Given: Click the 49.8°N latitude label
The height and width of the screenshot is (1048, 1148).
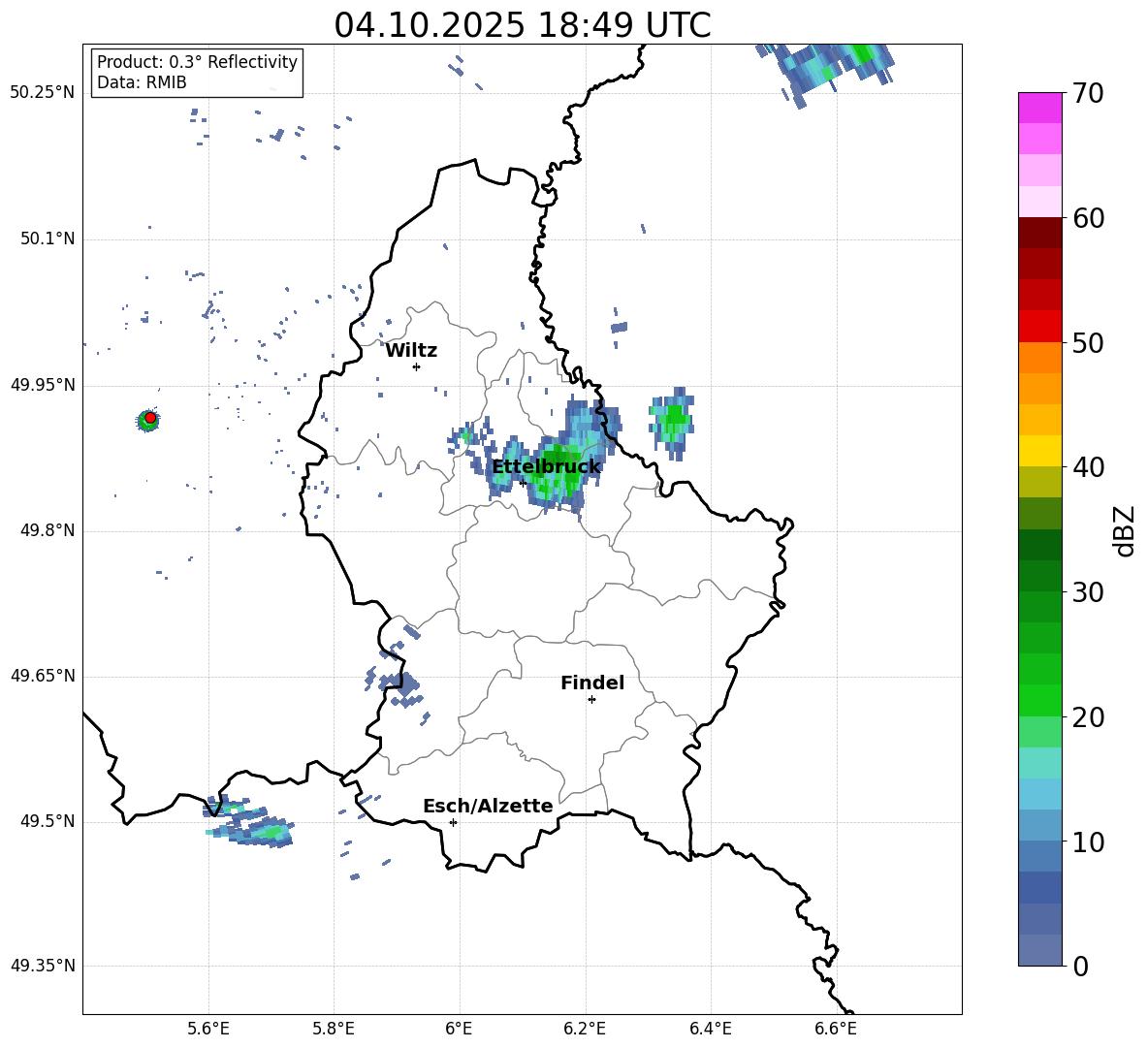Looking at the screenshot, I should click(48, 530).
